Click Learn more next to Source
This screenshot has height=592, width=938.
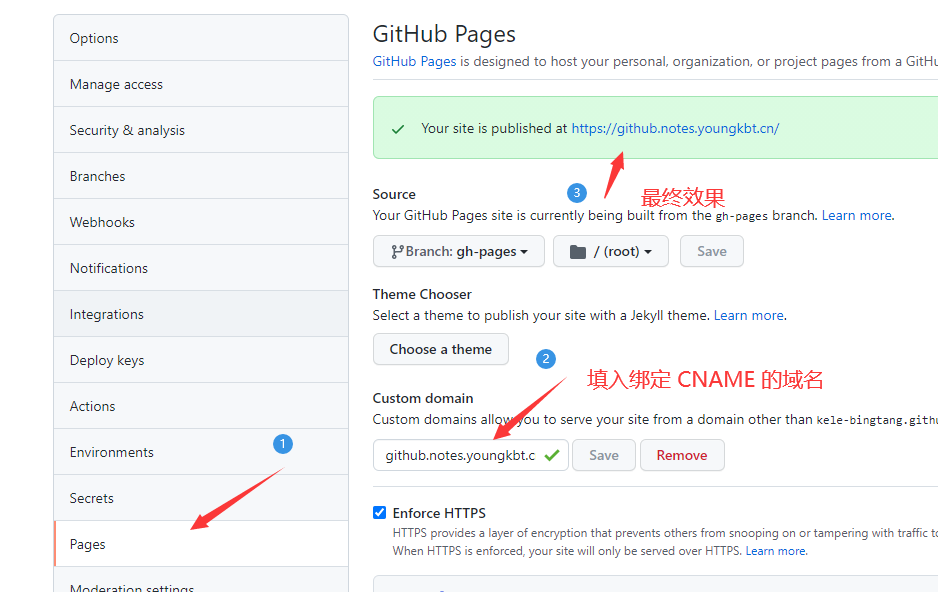click(856, 216)
